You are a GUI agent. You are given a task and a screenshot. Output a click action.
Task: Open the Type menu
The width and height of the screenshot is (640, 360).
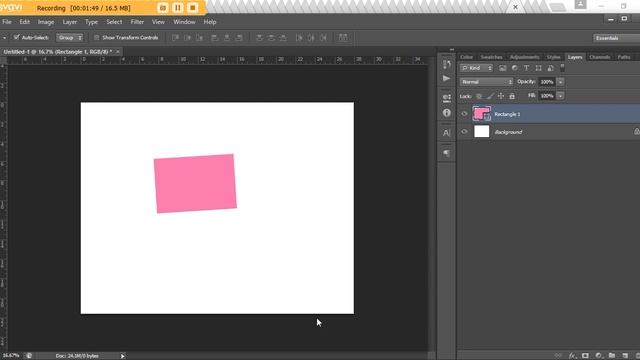(x=91, y=22)
